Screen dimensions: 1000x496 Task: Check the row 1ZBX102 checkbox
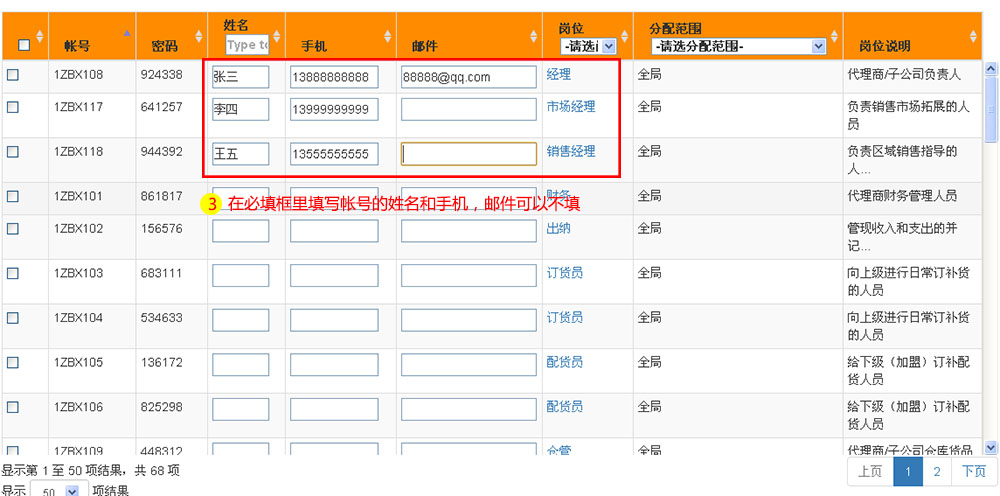[13, 228]
